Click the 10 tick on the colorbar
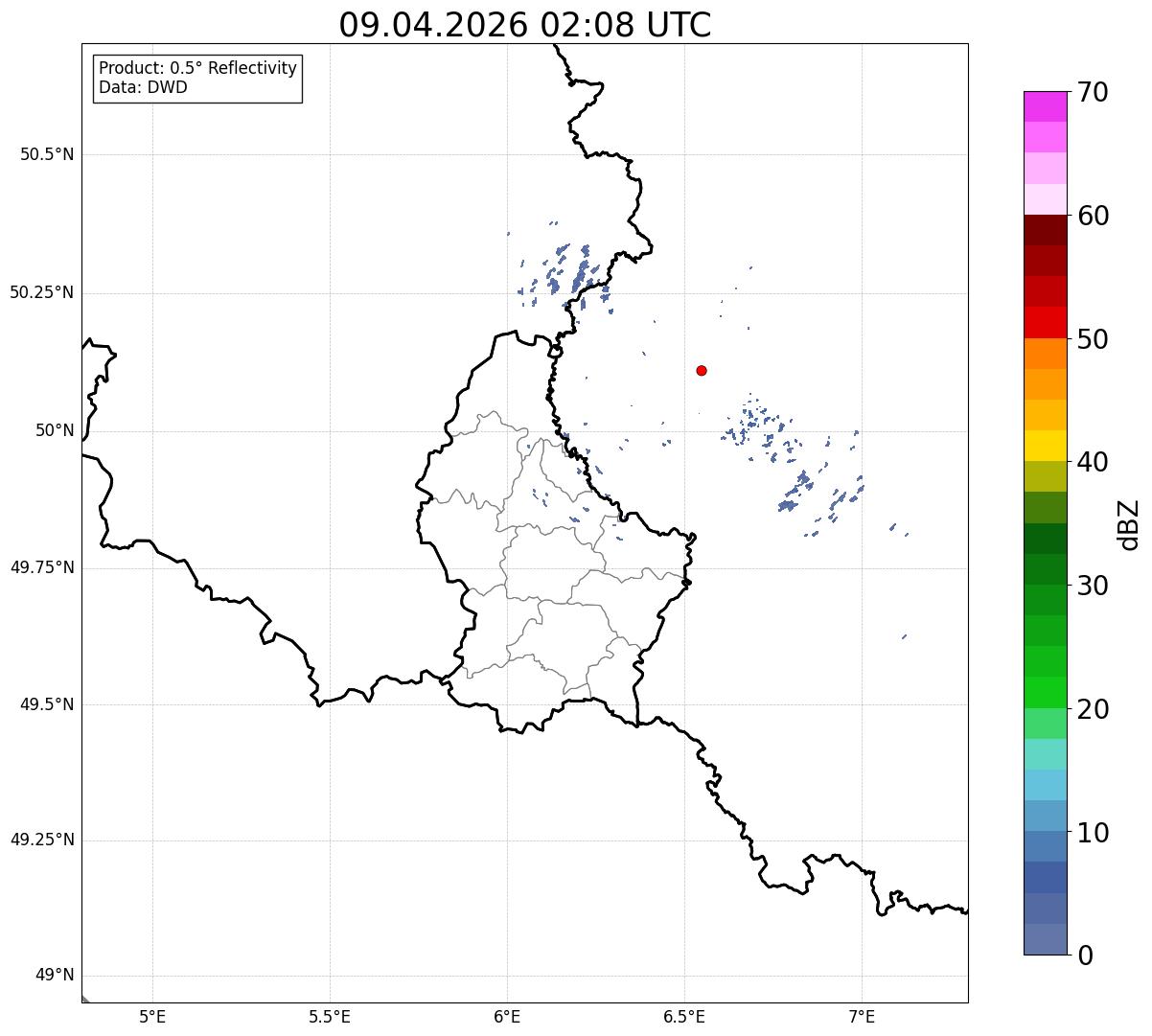 [x=1093, y=833]
